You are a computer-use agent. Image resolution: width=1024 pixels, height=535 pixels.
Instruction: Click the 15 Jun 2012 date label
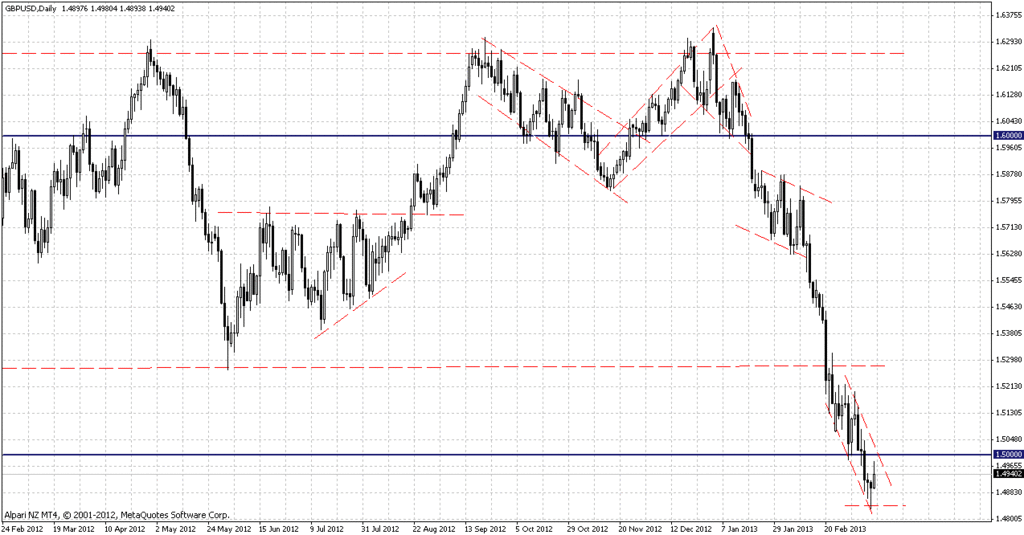[279, 529]
